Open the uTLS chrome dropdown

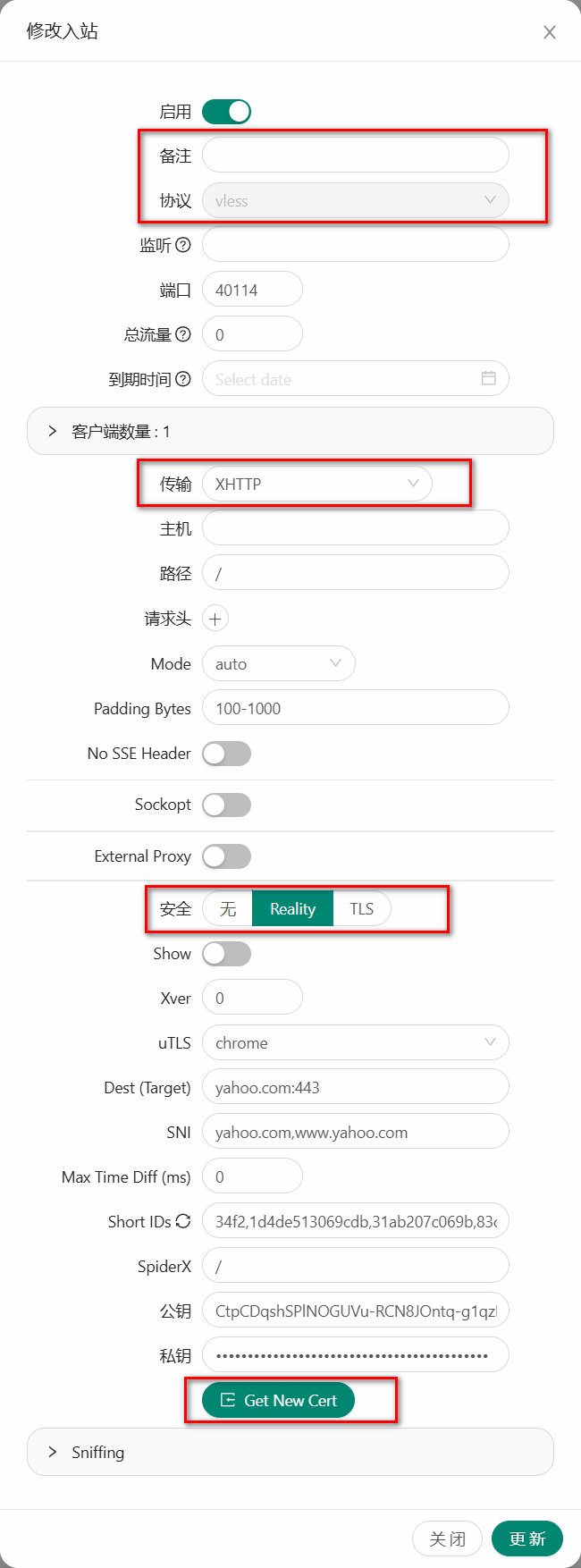(356, 1042)
